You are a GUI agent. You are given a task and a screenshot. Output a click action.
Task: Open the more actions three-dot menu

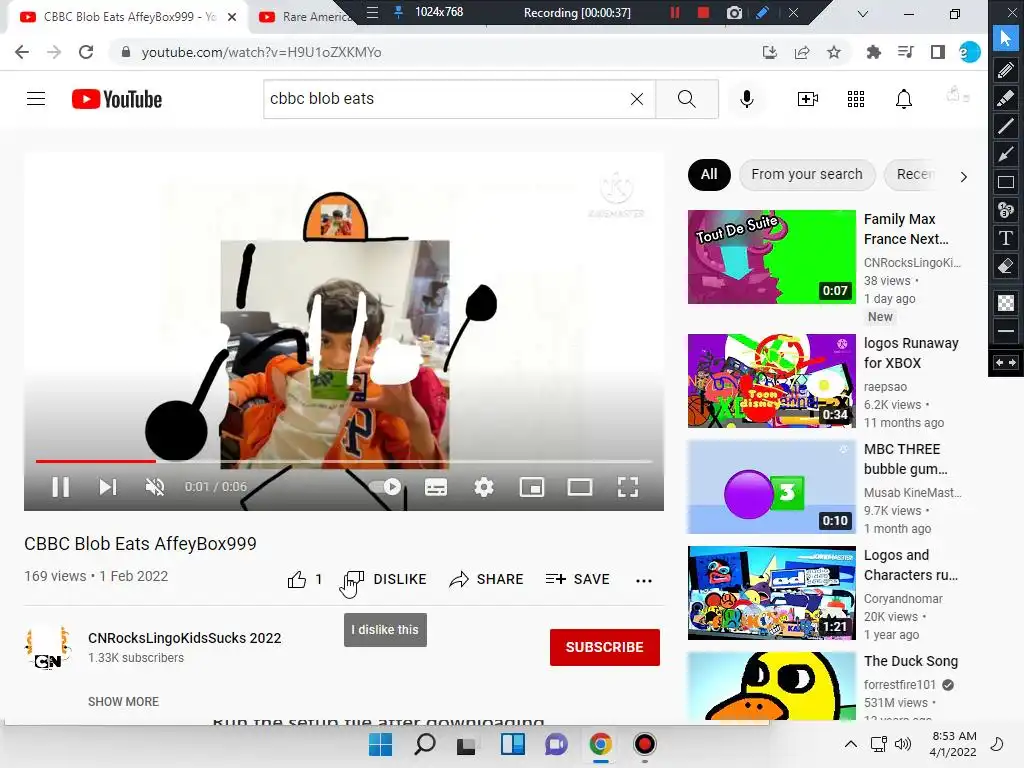[x=644, y=580]
